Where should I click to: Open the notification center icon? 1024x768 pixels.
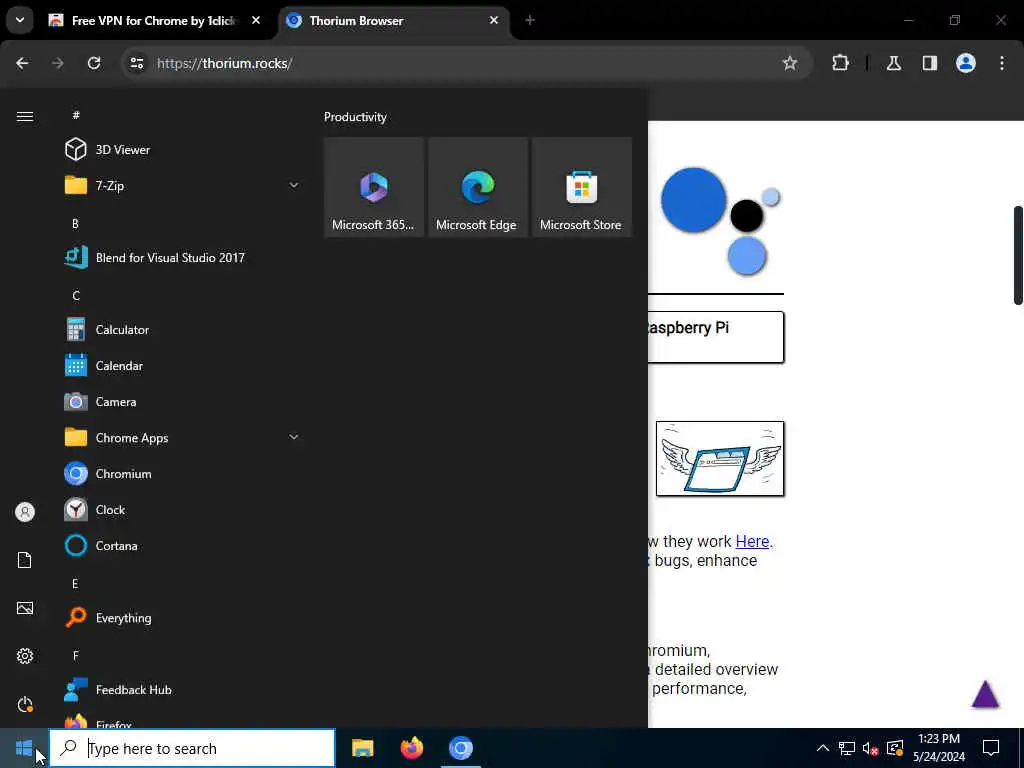[x=991, y=748]
